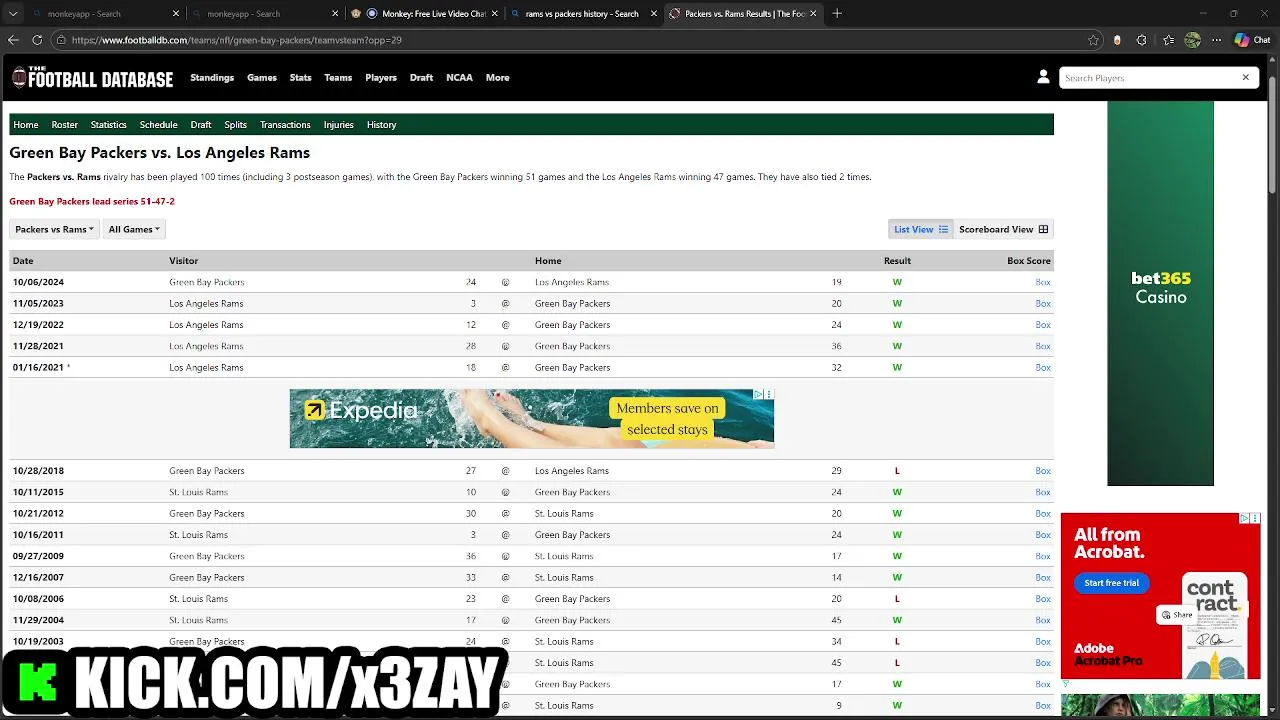Open Games in the top navigation
This screenshot has height=720, width=1280.
(262, 77)
